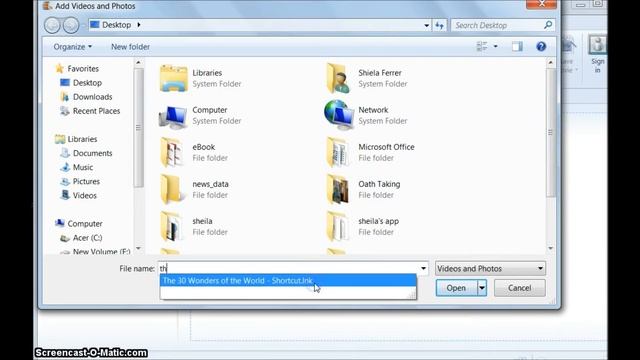The image size is (640, 360).
Task: Select the news_data folder icon
Action: point(171,189)
